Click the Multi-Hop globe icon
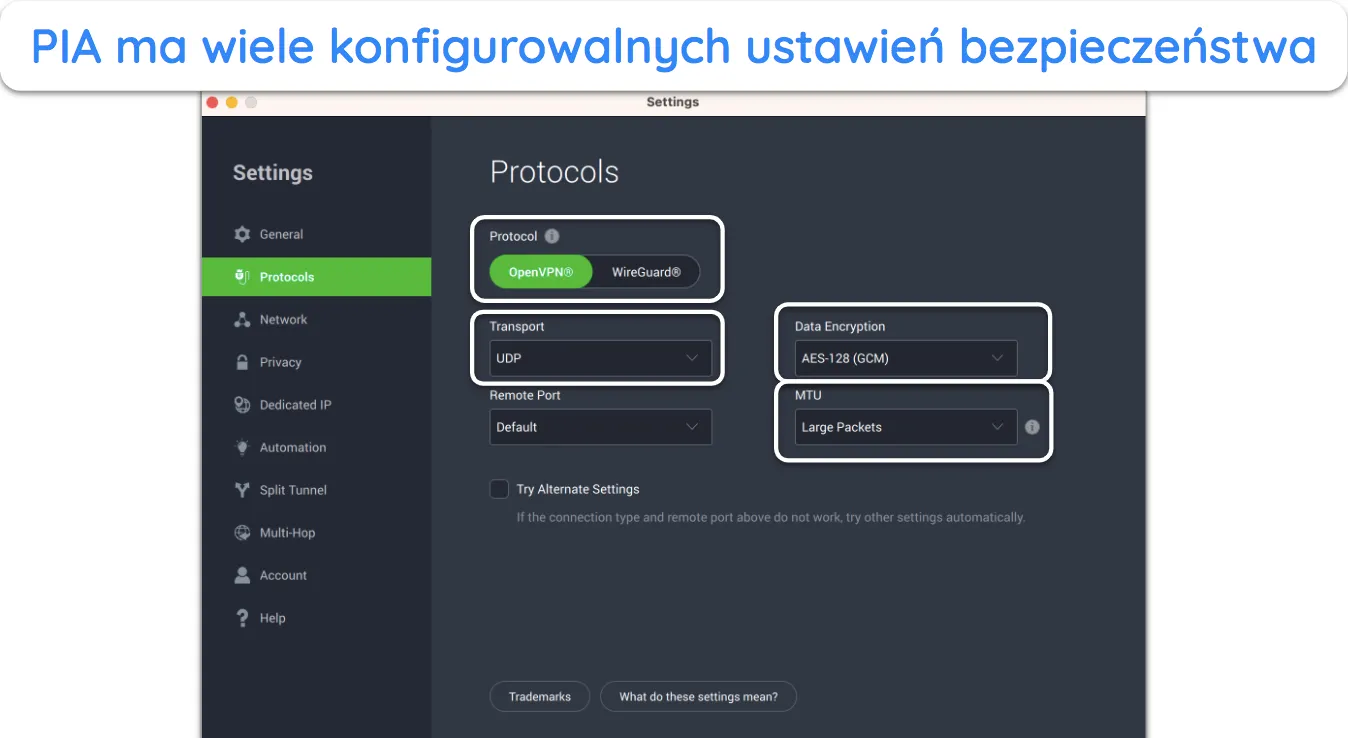Image resolution: width=1348 pixels, height=738 pixels. coord(242,533)
